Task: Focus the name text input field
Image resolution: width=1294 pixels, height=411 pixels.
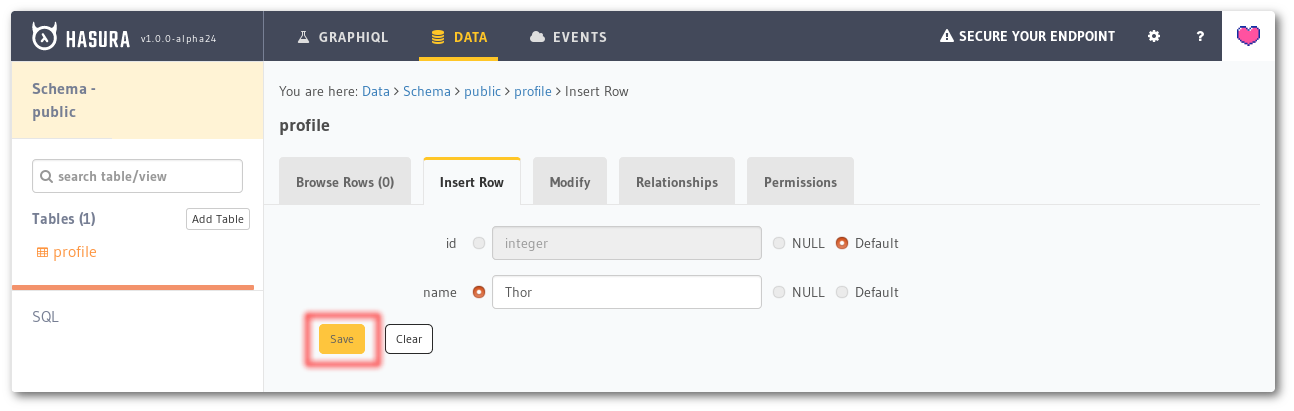Action: point(627,293)
